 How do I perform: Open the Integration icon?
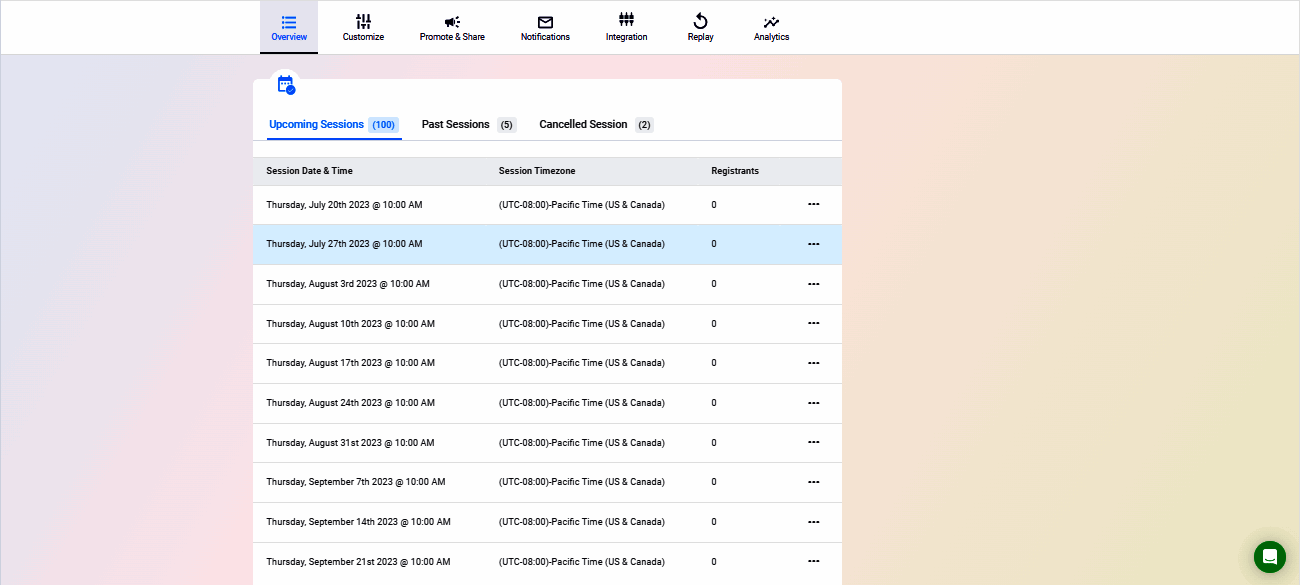click(626, 20)
